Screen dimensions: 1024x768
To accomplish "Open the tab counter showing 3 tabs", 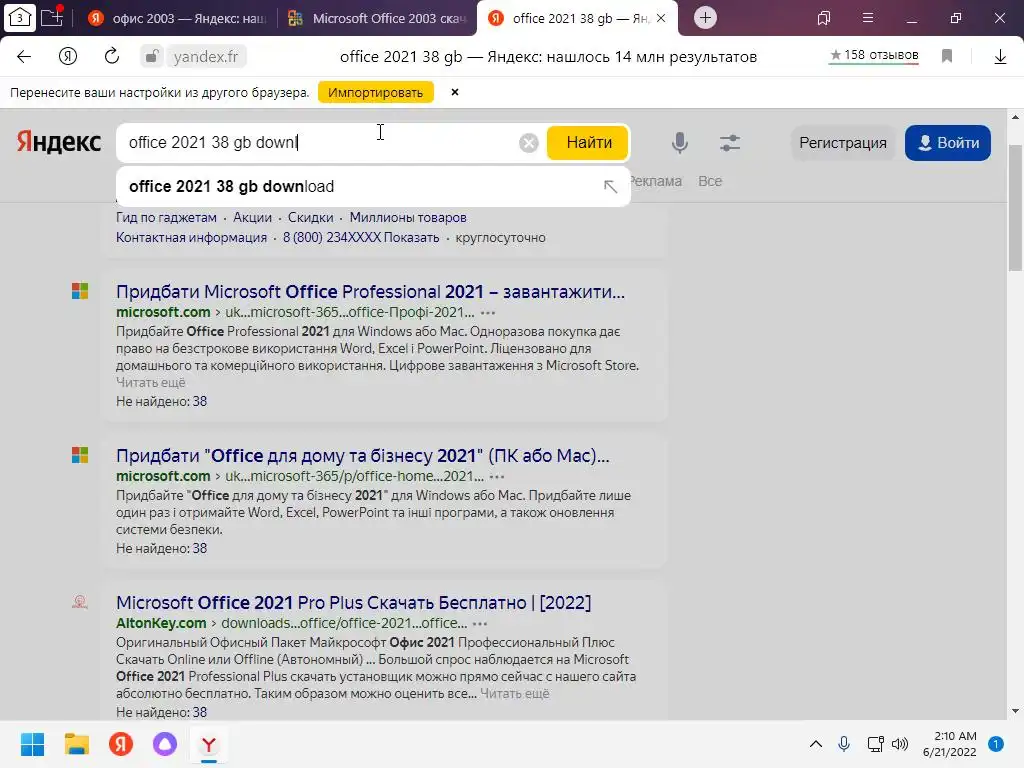I will 20,18.
